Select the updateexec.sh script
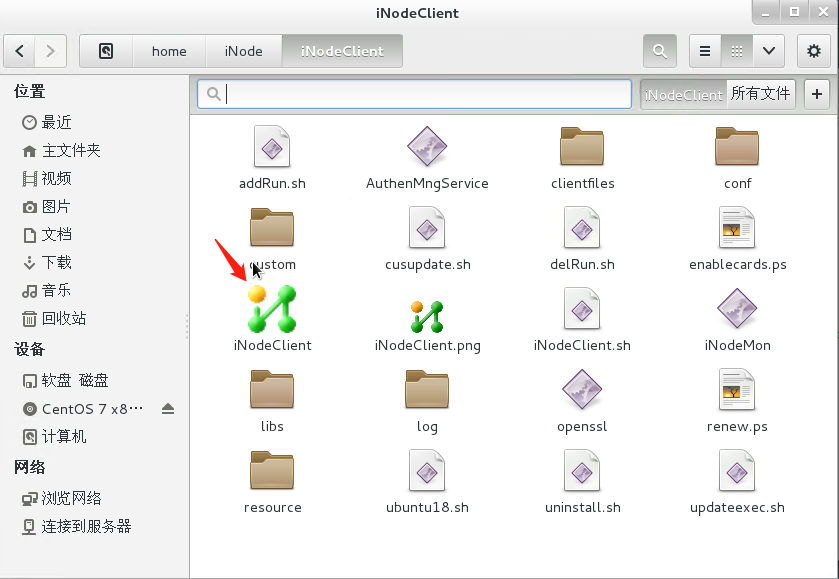The width and height of the screenshot is (839, 579). coord(737,470)
